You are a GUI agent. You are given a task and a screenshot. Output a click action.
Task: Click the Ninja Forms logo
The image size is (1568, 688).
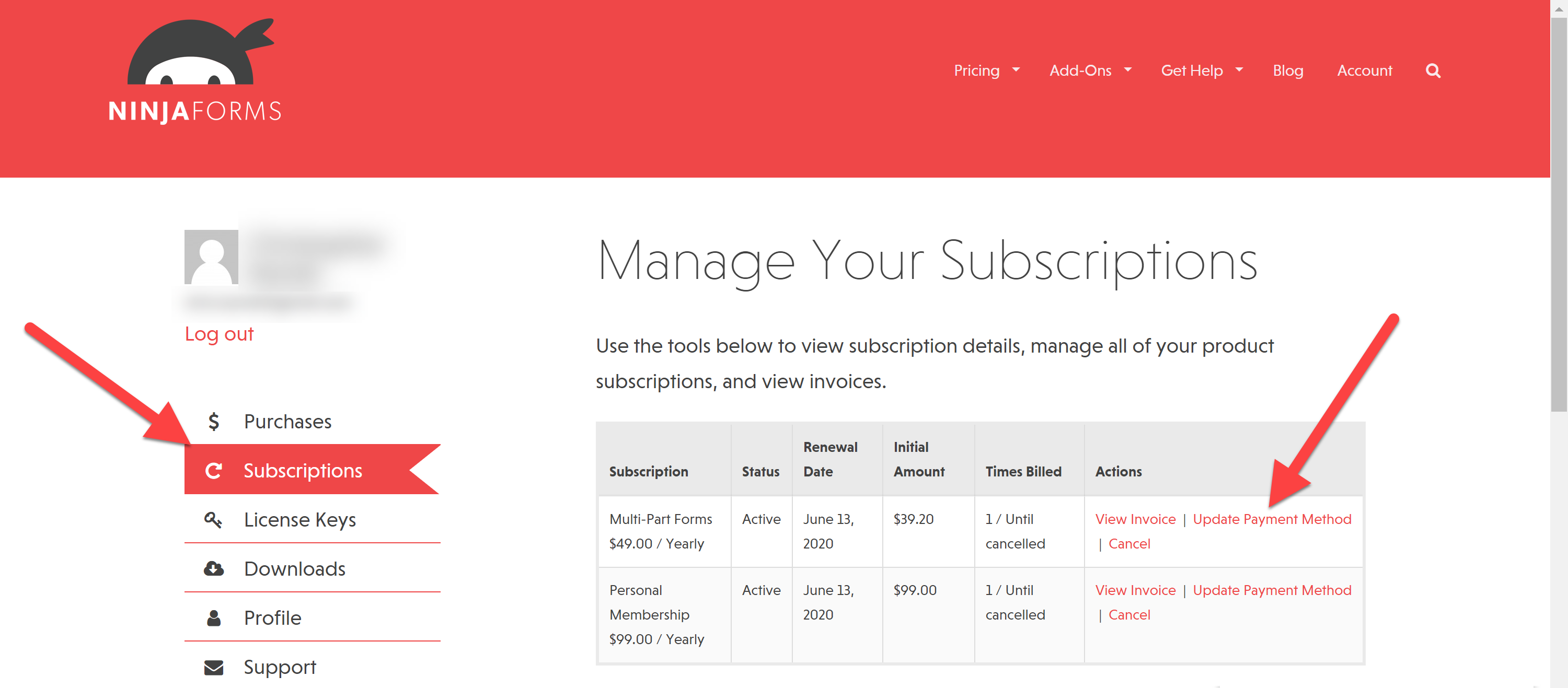(x=195, y=71)
